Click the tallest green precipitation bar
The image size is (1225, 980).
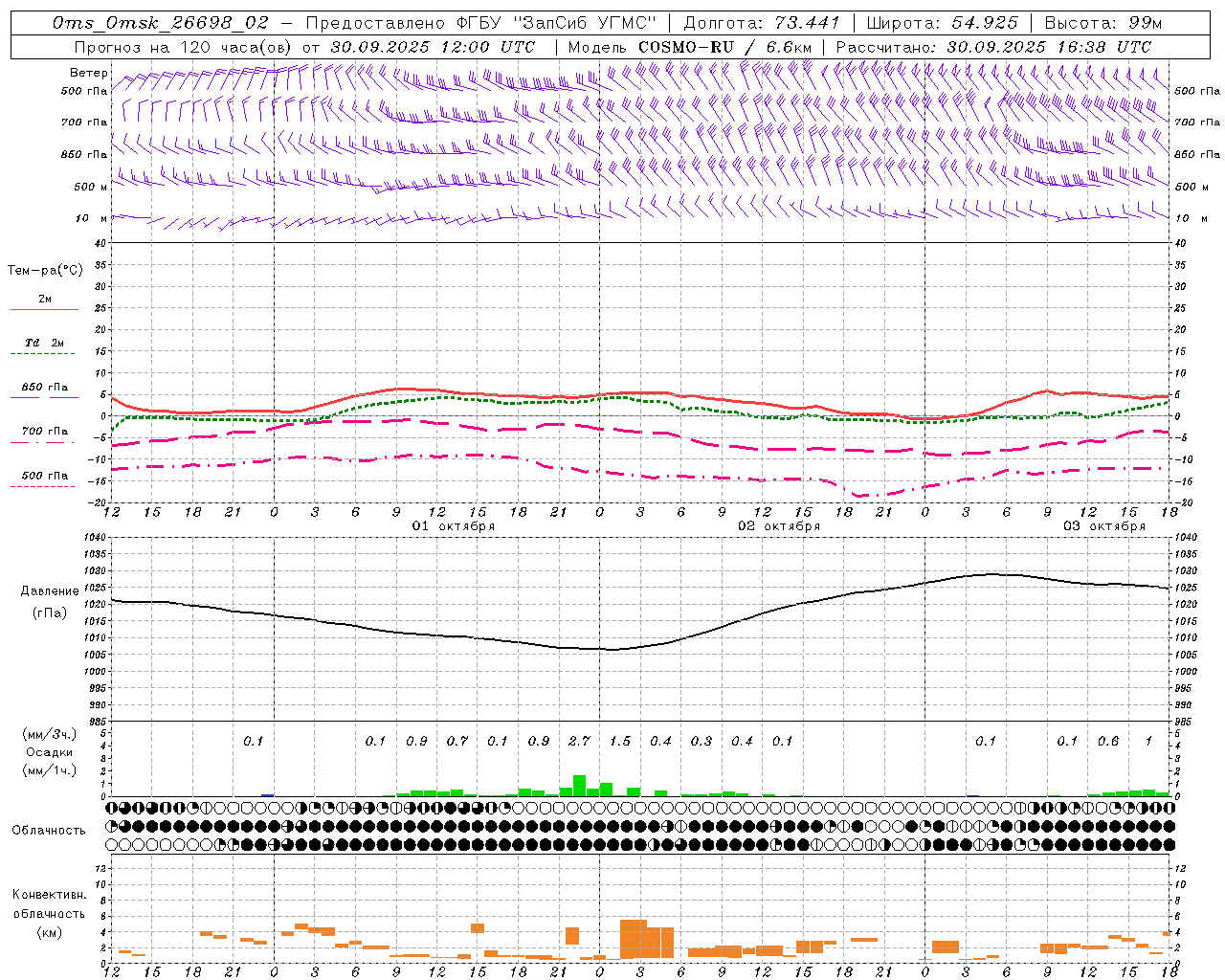[579, 786]
